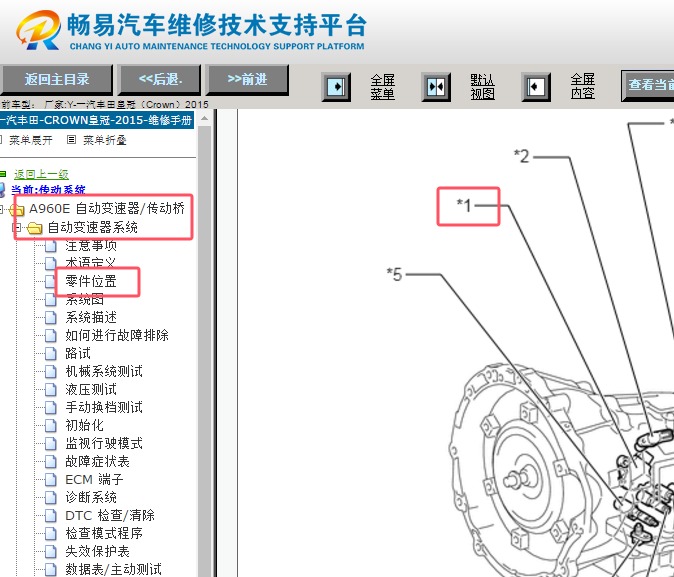The image size is (674, 577).
Task: Click the transmission housing illustration
Action: (x=561, y=470)
